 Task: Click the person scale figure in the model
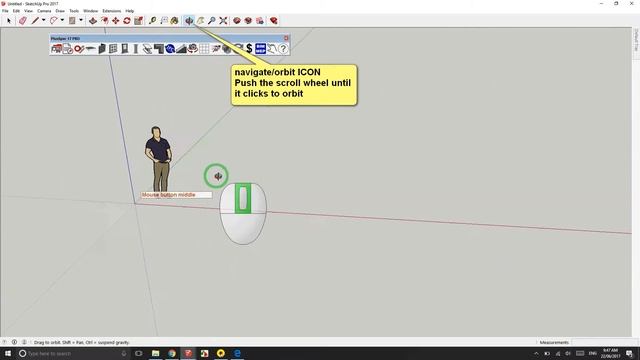pos(159,160)
